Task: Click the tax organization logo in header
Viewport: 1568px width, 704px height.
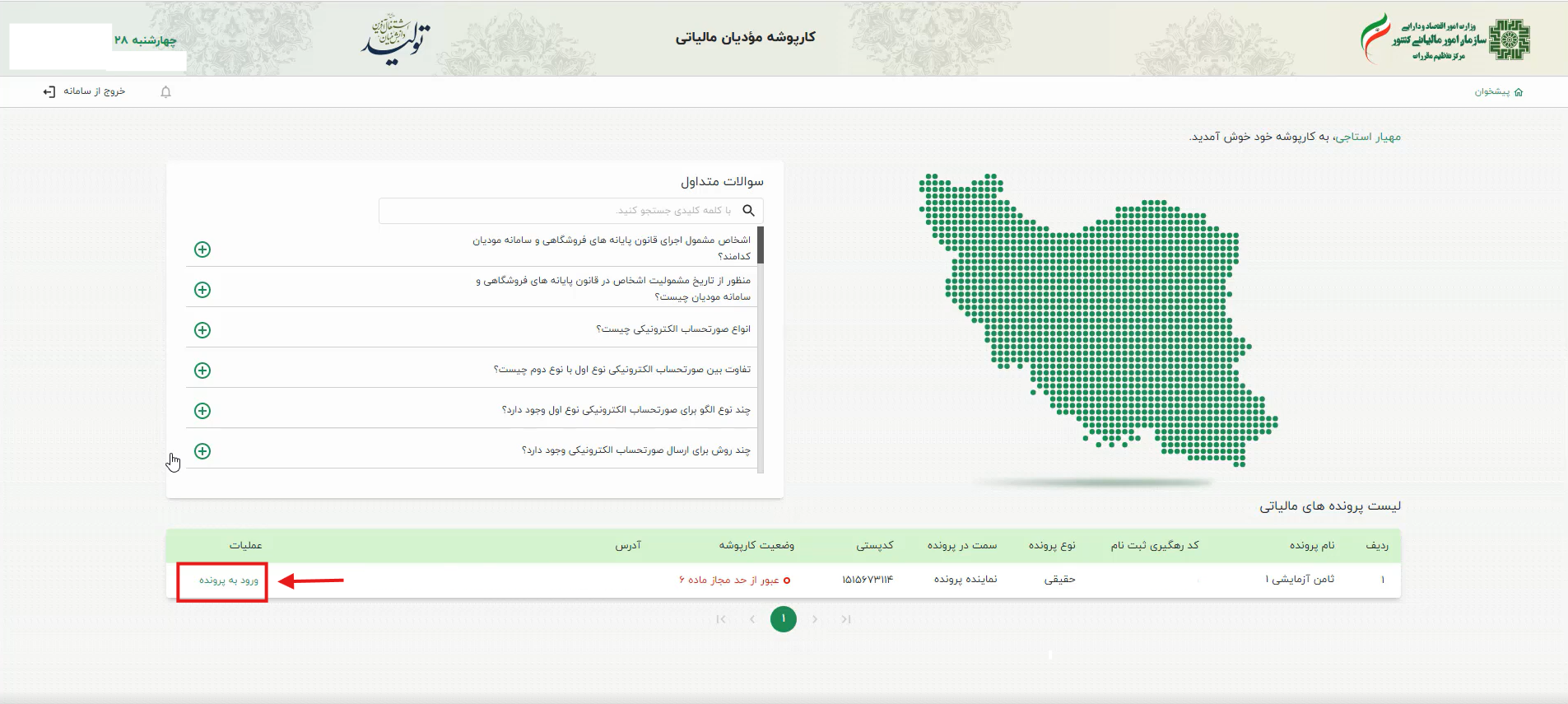Action: (x=1445, y=39)
